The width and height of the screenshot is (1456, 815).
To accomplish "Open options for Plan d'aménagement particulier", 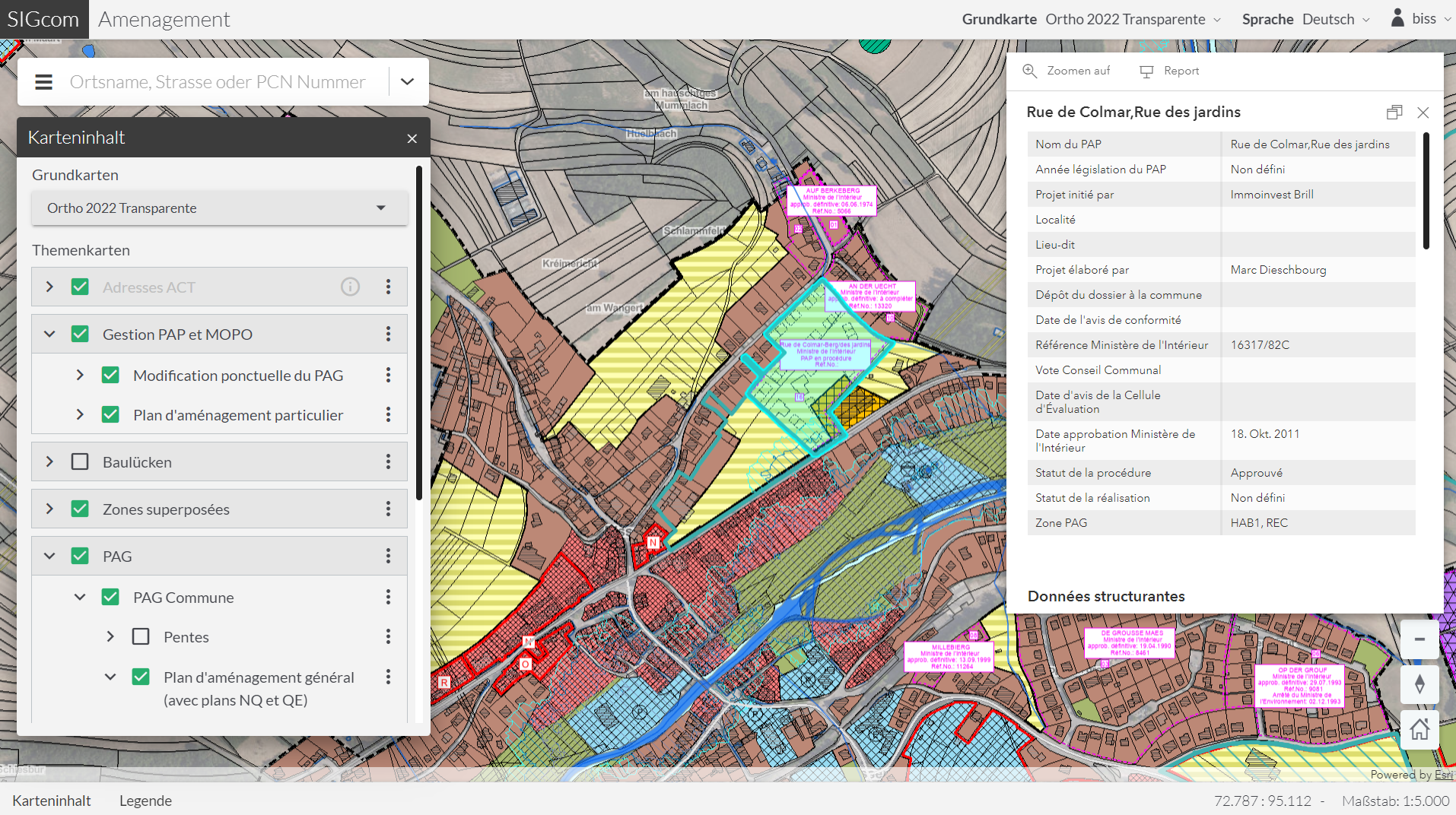I will coord(388,414).
